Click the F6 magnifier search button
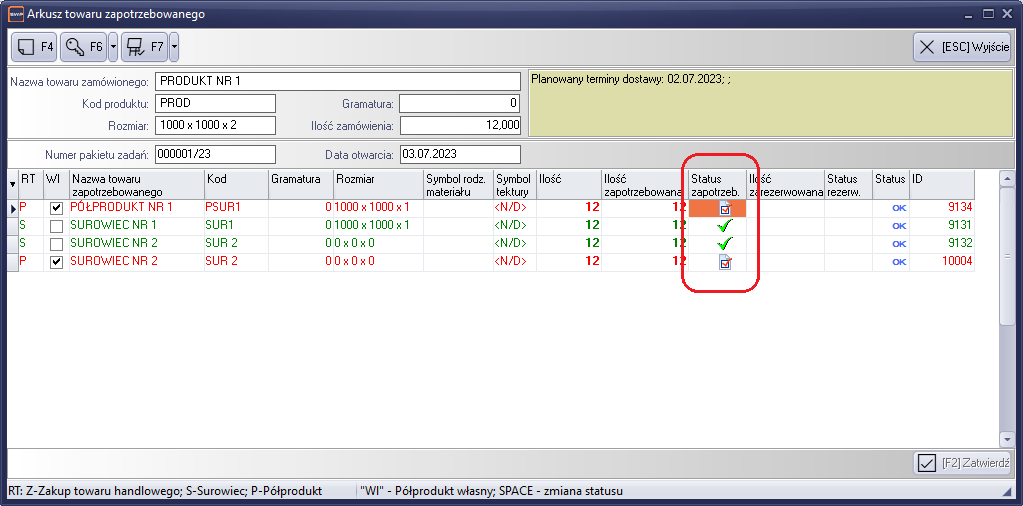Screen dimensions: 1023x506 [x=83, y=46]
